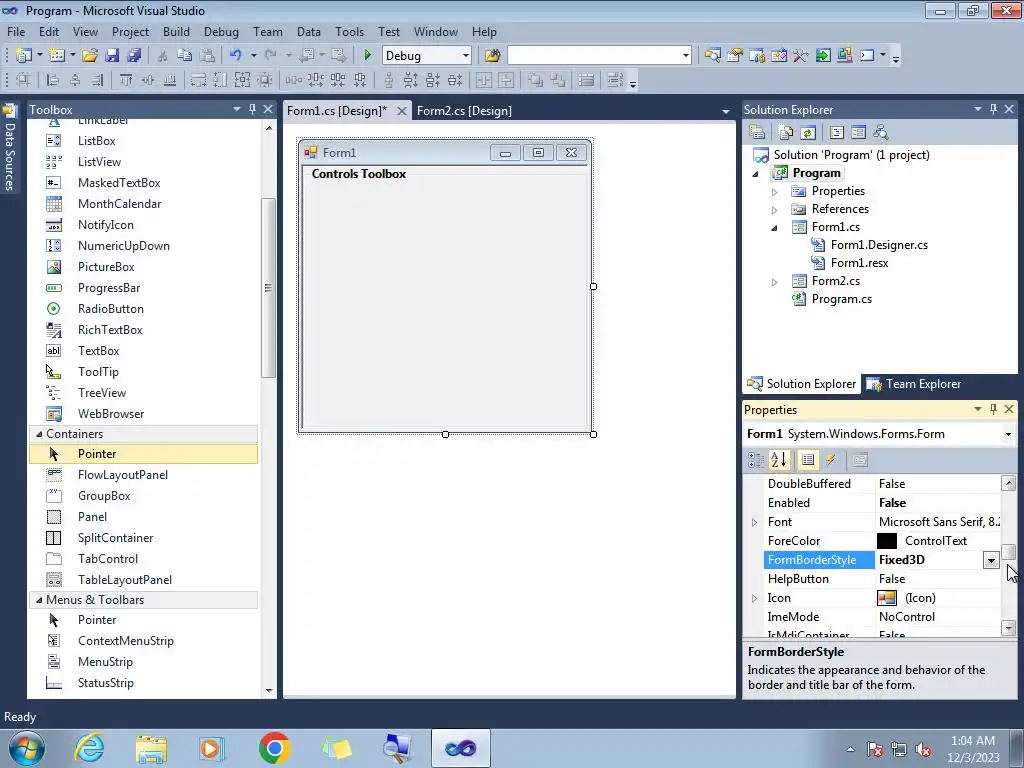1024x768 pixels.
Task: Open the Debug configuration dropdown
Action: click(x=466, y=56)
